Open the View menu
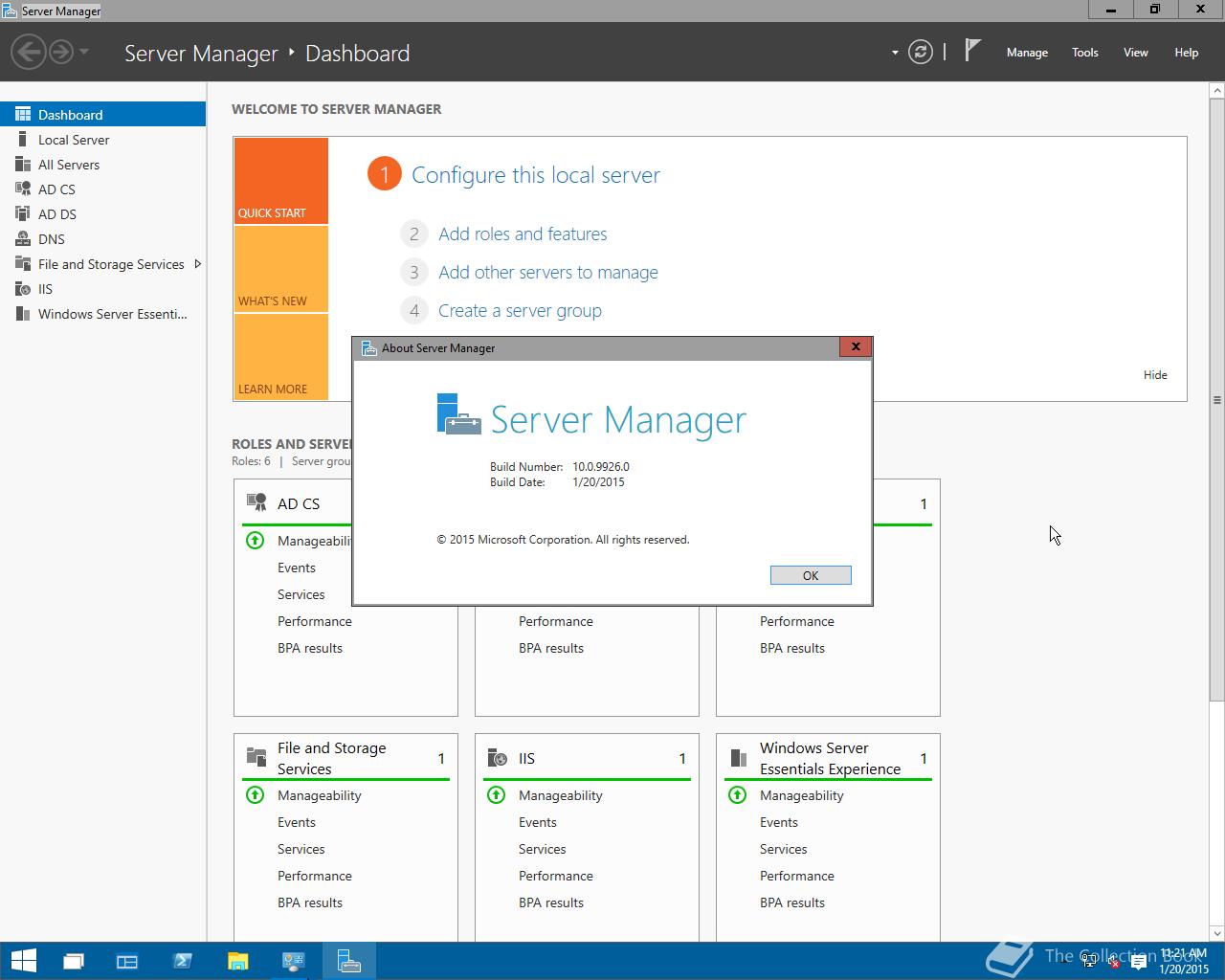1225x980 pixels. pos(1136,53)
